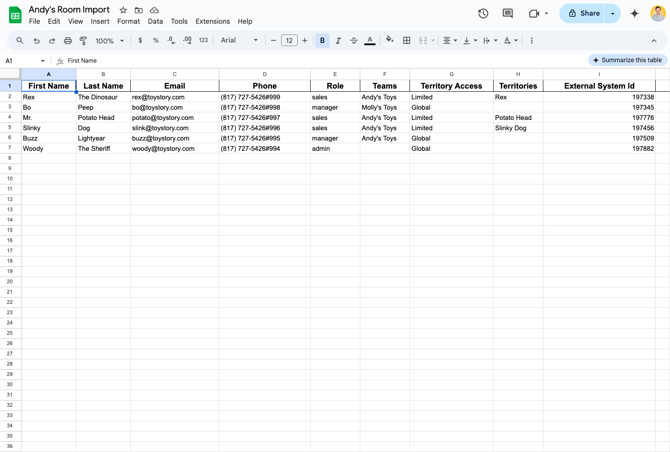Decrease decimal places
This screenshot has height=452, width=670.
[171, 41]
